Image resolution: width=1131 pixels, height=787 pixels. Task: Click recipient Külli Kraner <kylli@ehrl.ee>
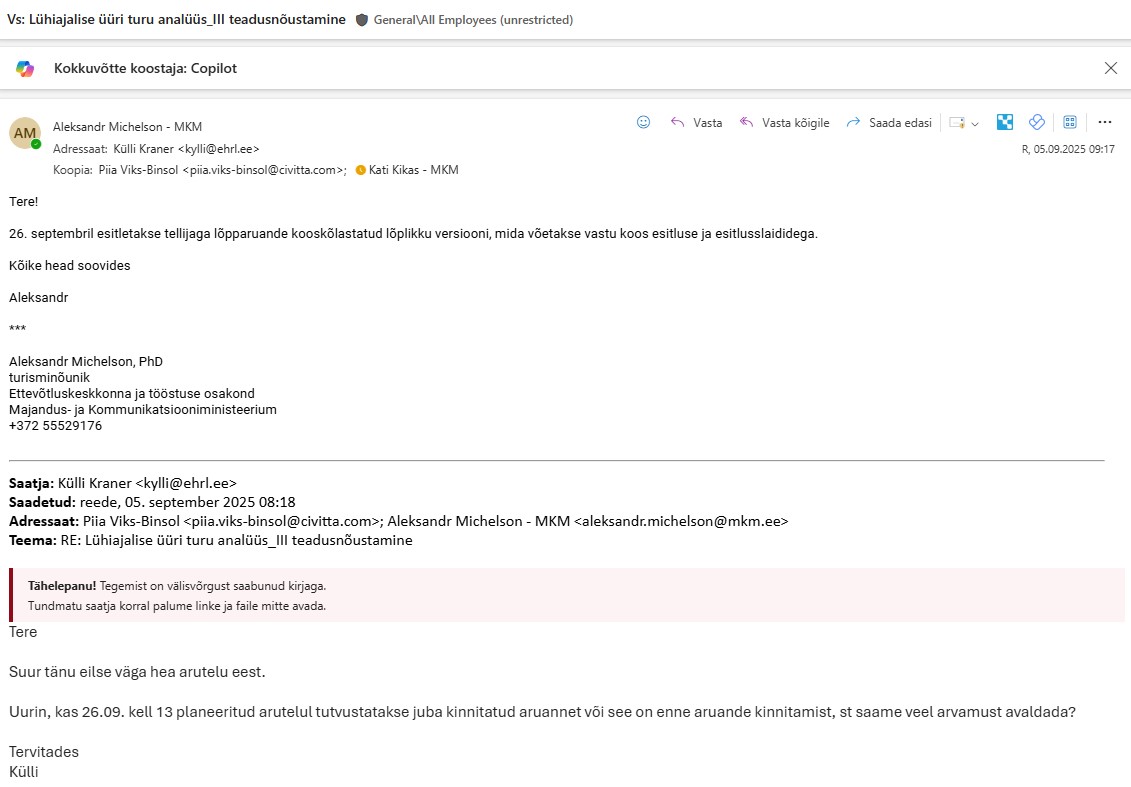(x=186, y=149)
